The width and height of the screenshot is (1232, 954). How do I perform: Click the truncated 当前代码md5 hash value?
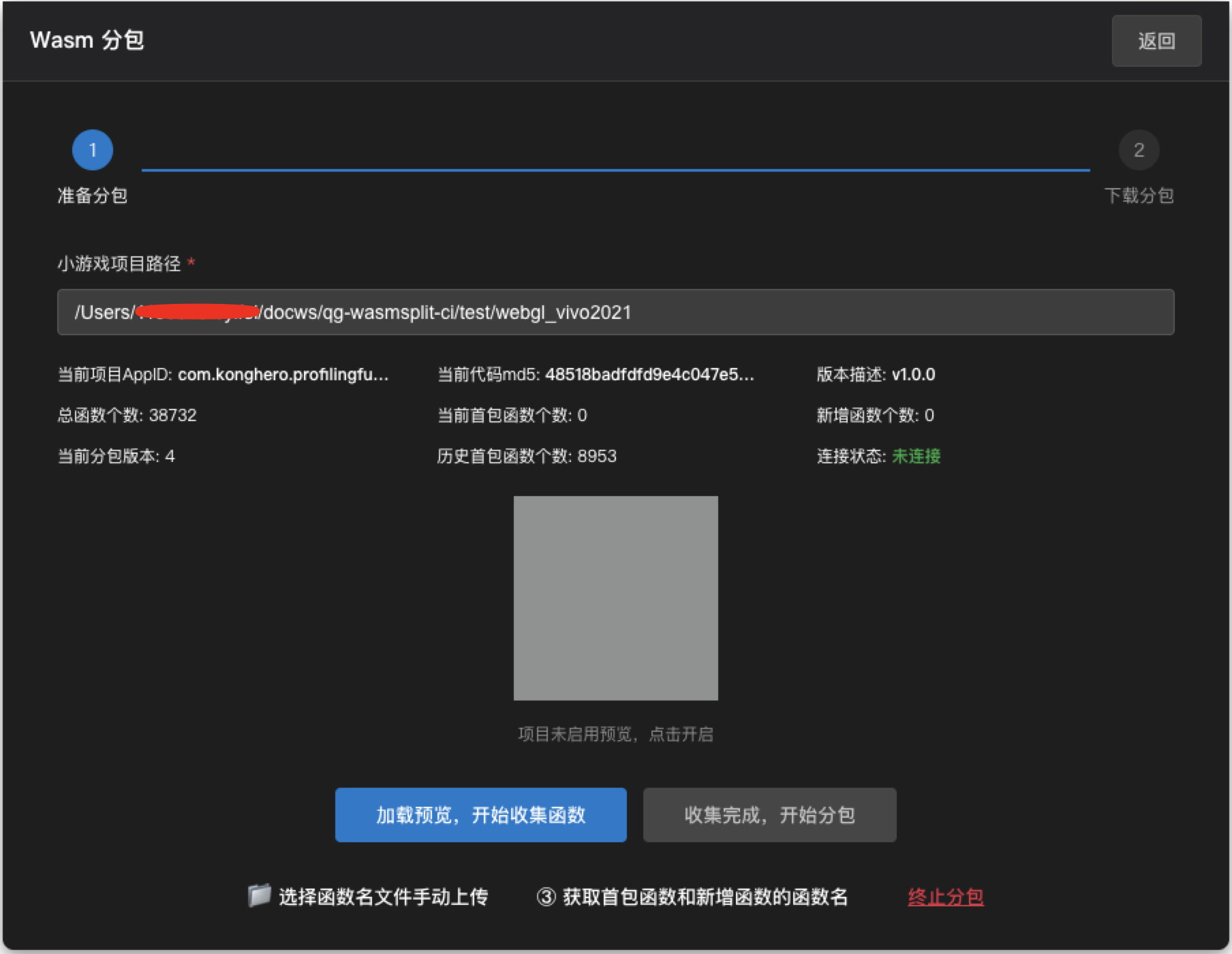click(649, 375)
